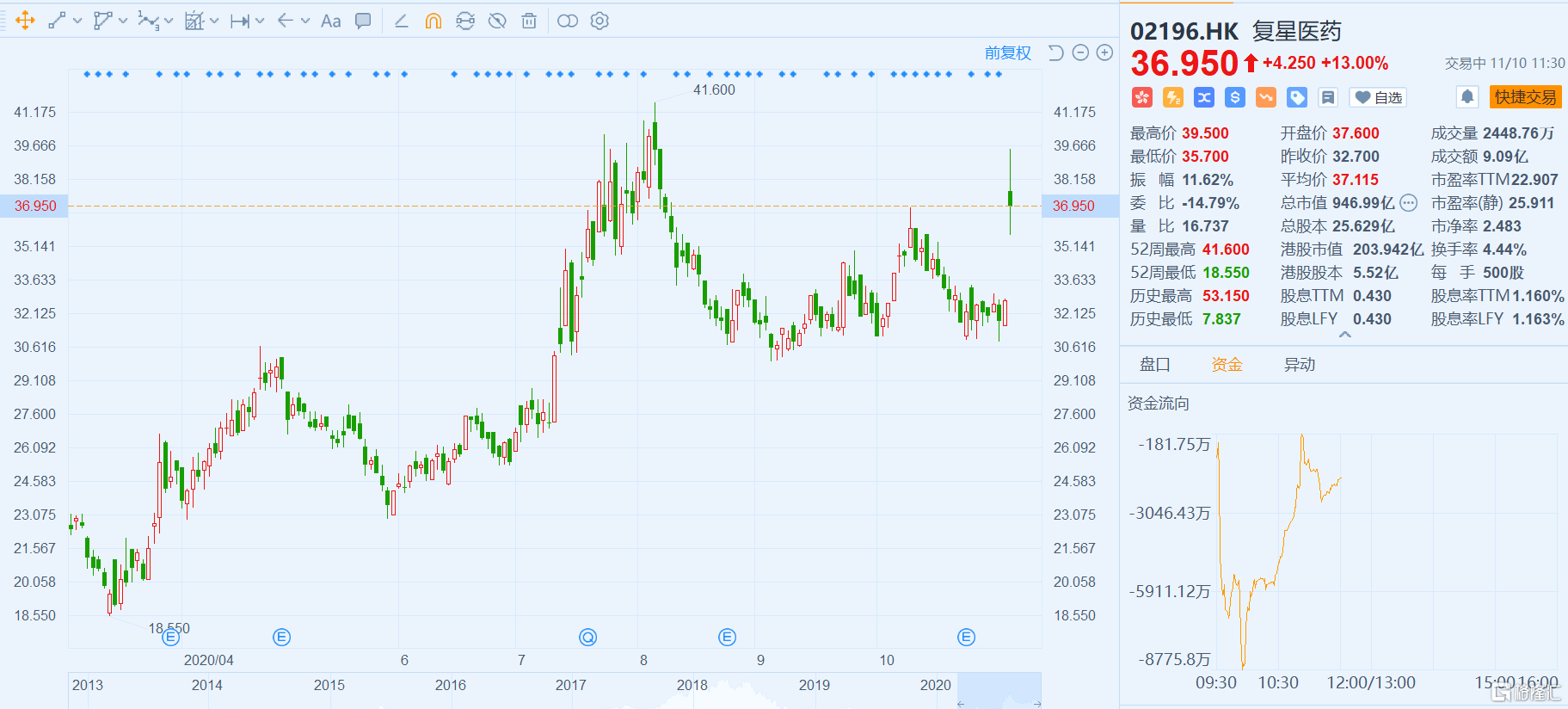
Task: Open the more-info circle beside 总市值
Action: click(x=1408, y=203)
